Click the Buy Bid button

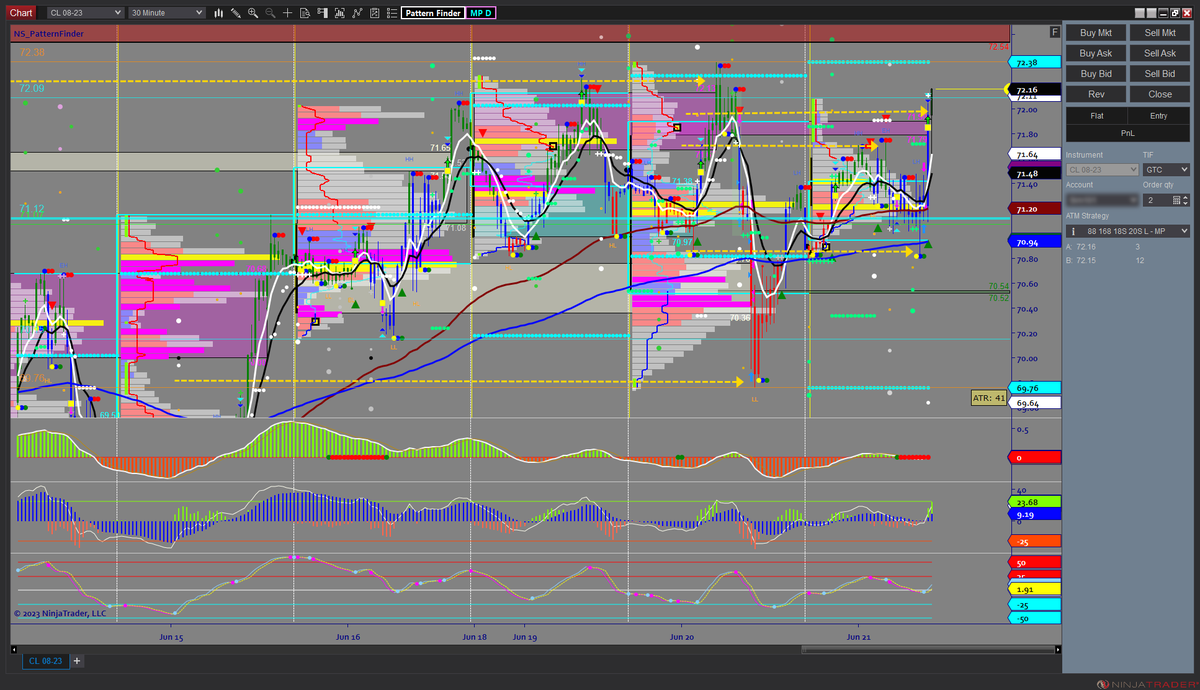[1096, 74]
